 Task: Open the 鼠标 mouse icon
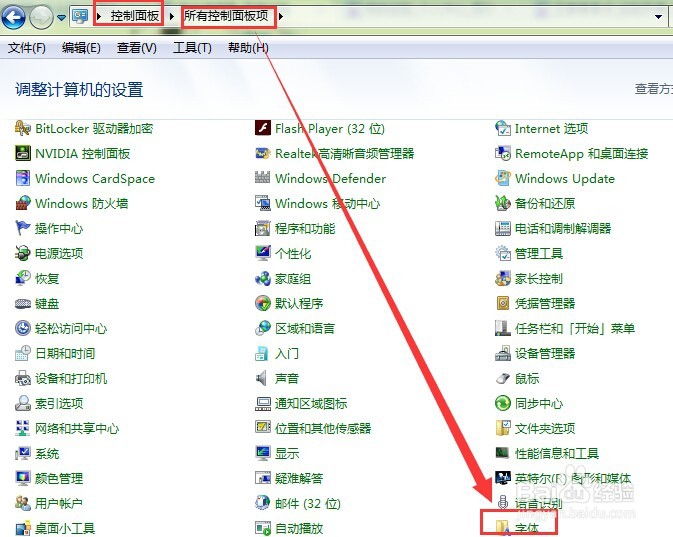point(503,378)
